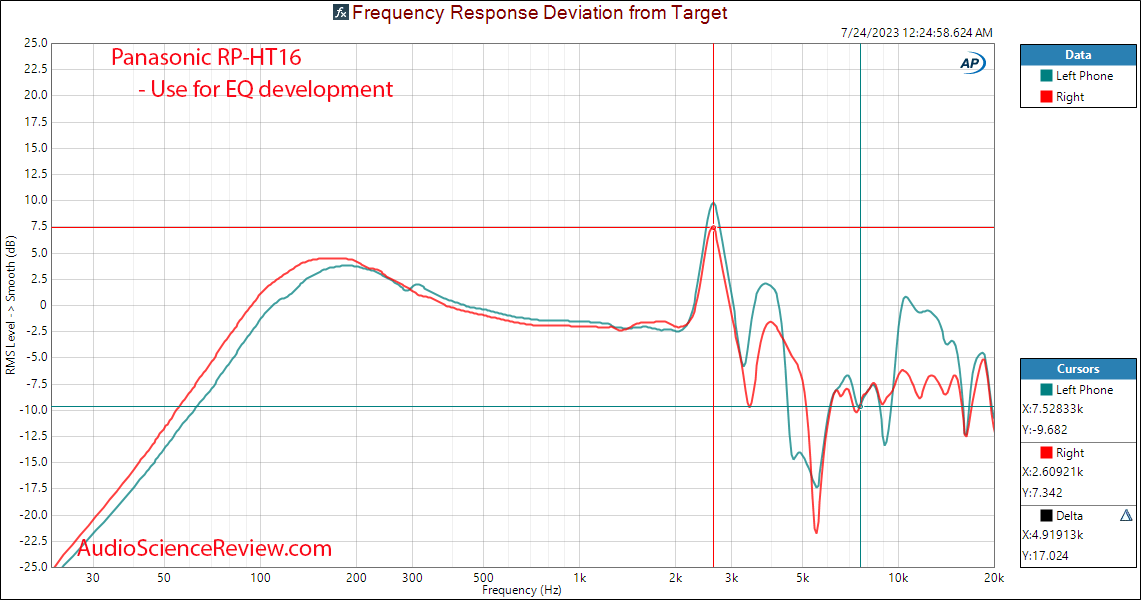Click the 25.0 tick label on y-axis

[x=35, y=43]
